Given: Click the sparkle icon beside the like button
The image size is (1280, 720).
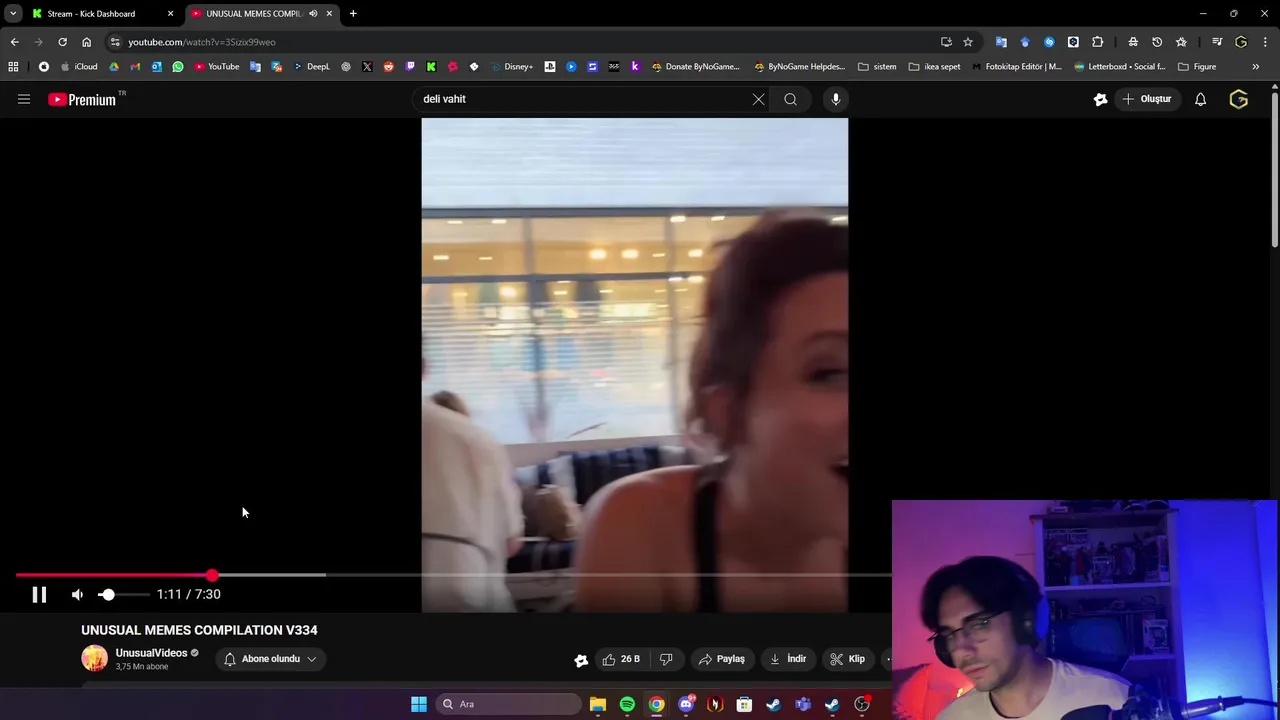Looking at the screenshot, I should [581, 659].
